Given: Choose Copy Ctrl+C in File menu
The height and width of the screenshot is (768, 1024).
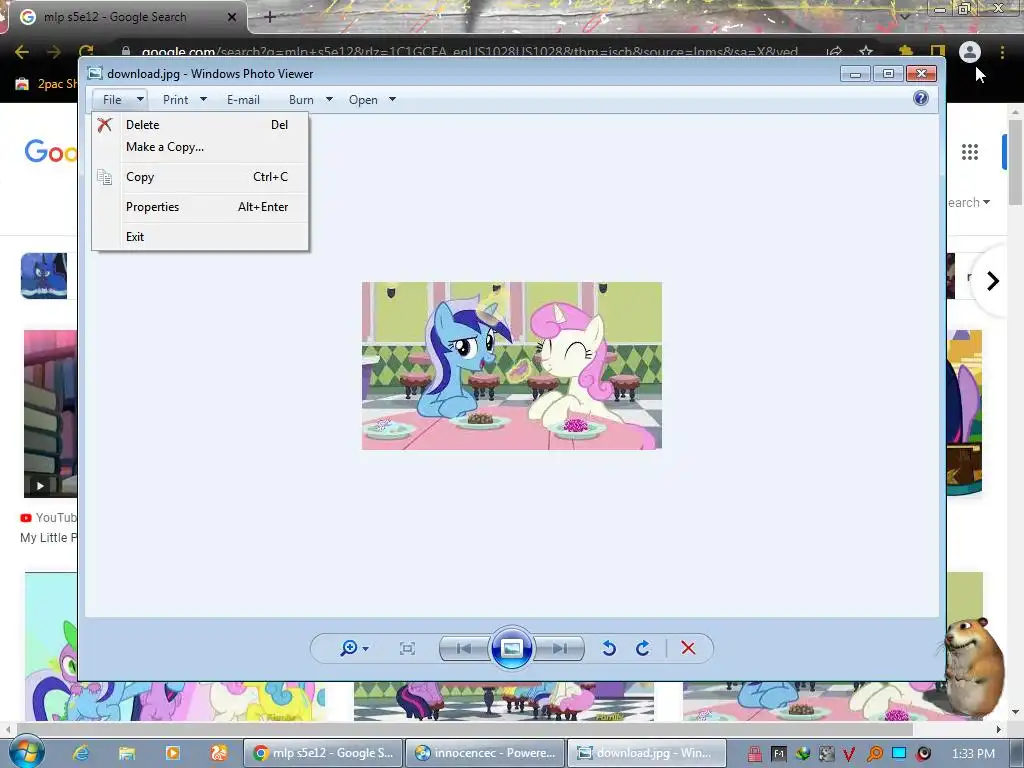Looking at the screenshot, I should tap(200, 177).
